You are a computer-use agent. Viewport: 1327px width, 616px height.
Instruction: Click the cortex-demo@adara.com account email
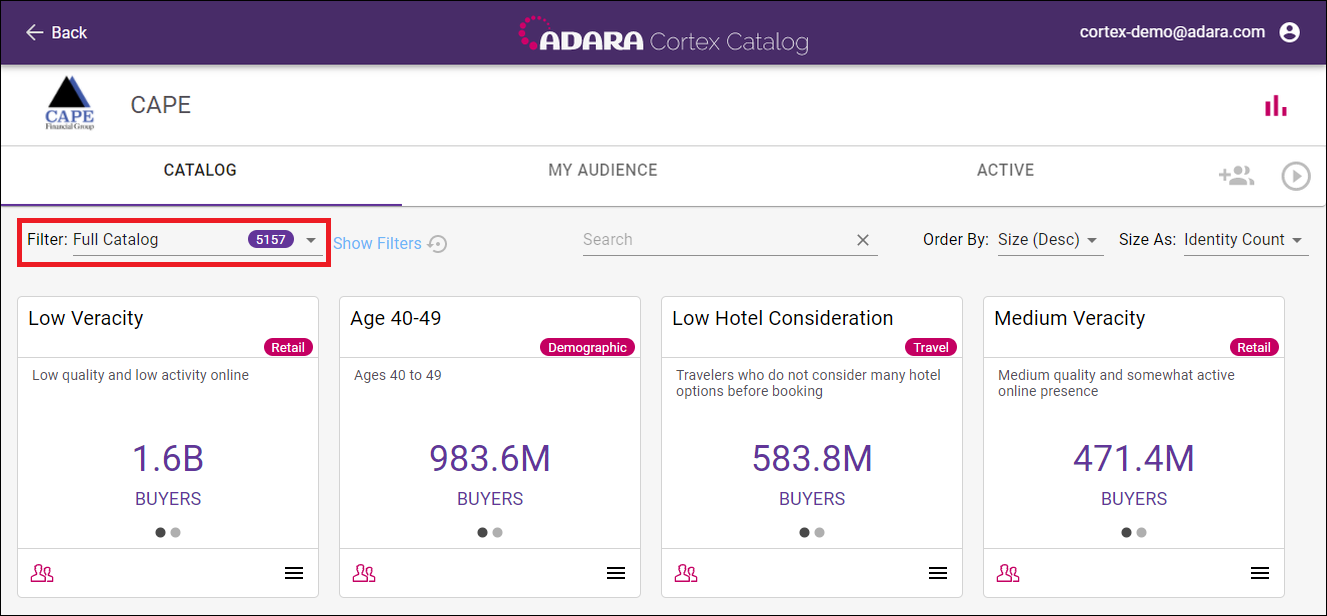pos(1172,32)
